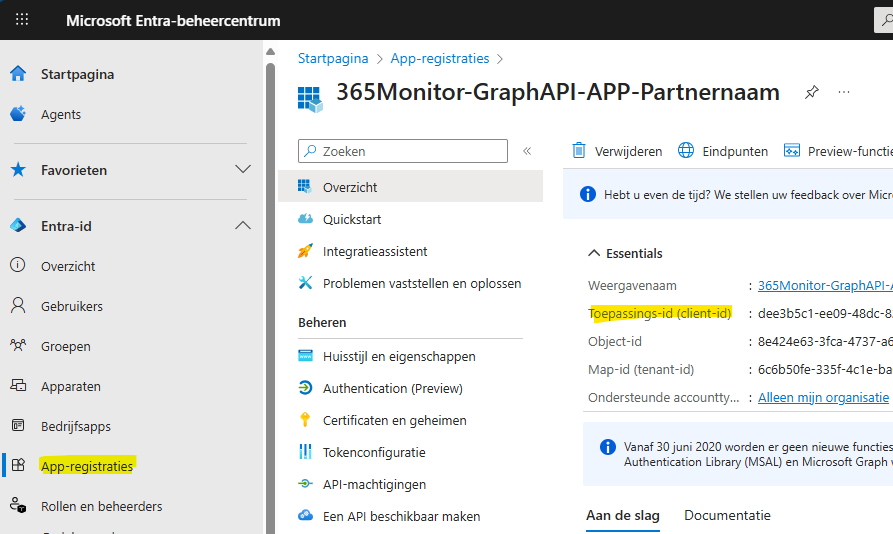Click the Apparaten devices icon
The width and height of the screenshot is (893, 534).
point(18,385)
